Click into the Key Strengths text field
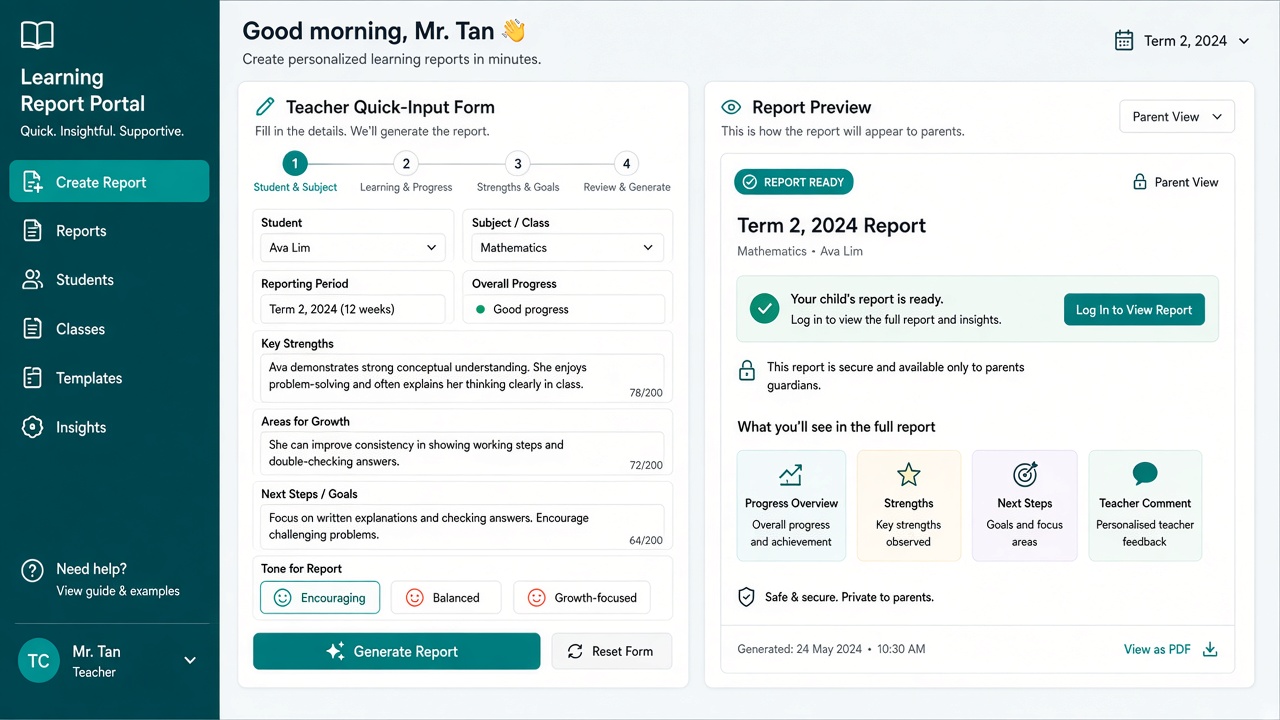The image size is (1280, 720). click(x=462, y=378)
